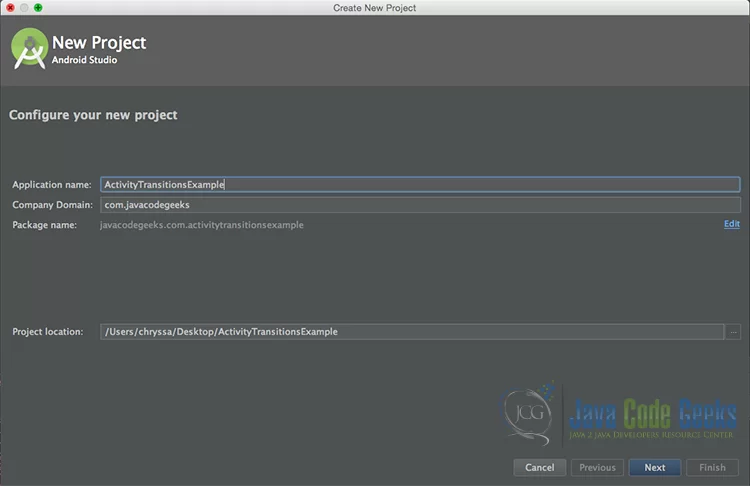Click the Project location path field
Viewport: 750px width, 486px height.
tap(412, 331)
